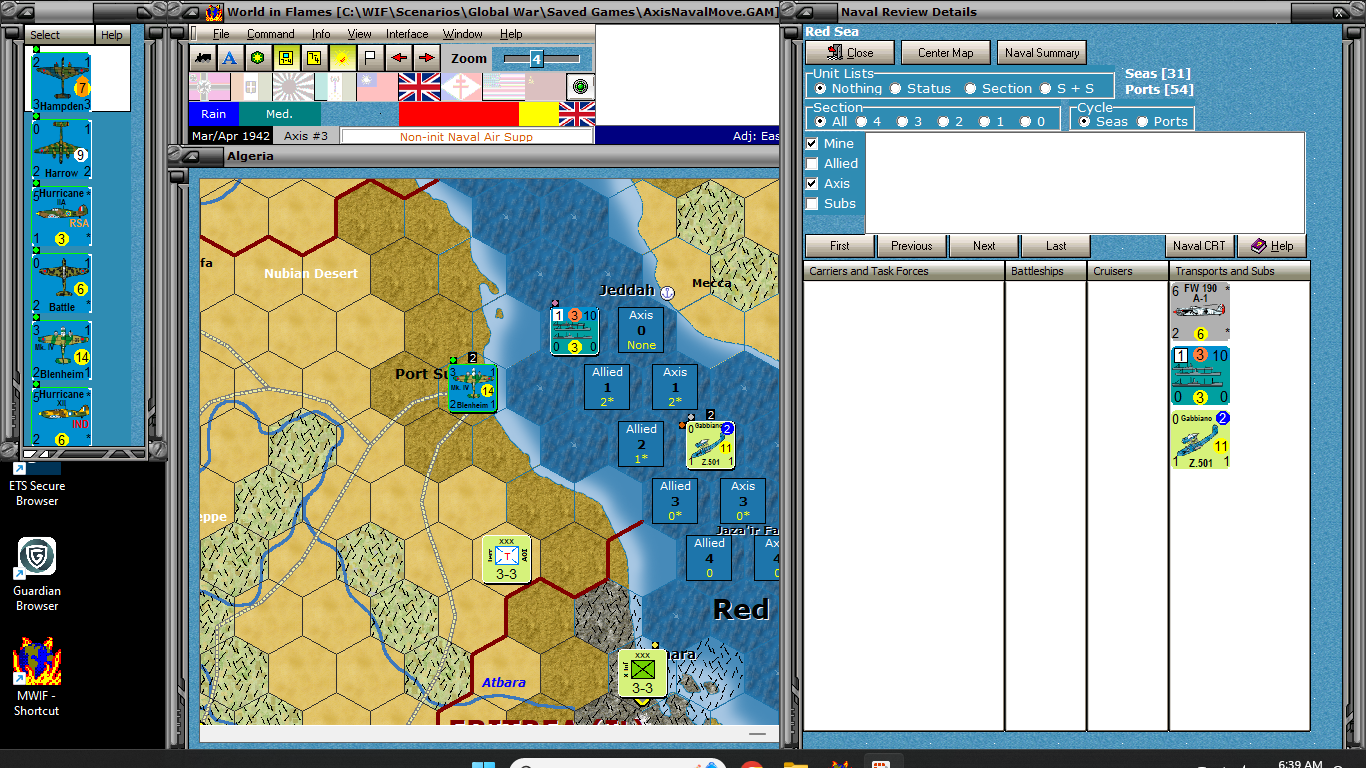Open the Interface menu
The height and width of the screenshot is (768, 1366).
click(x=407, y=34)
